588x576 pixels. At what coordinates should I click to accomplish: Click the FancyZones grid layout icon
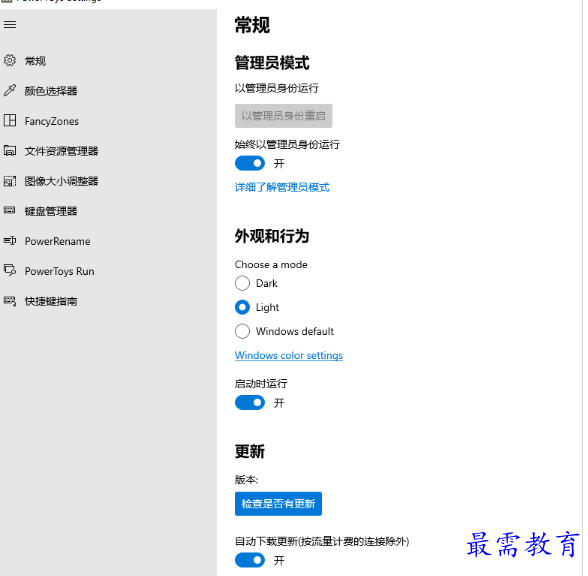click(10, 120)
